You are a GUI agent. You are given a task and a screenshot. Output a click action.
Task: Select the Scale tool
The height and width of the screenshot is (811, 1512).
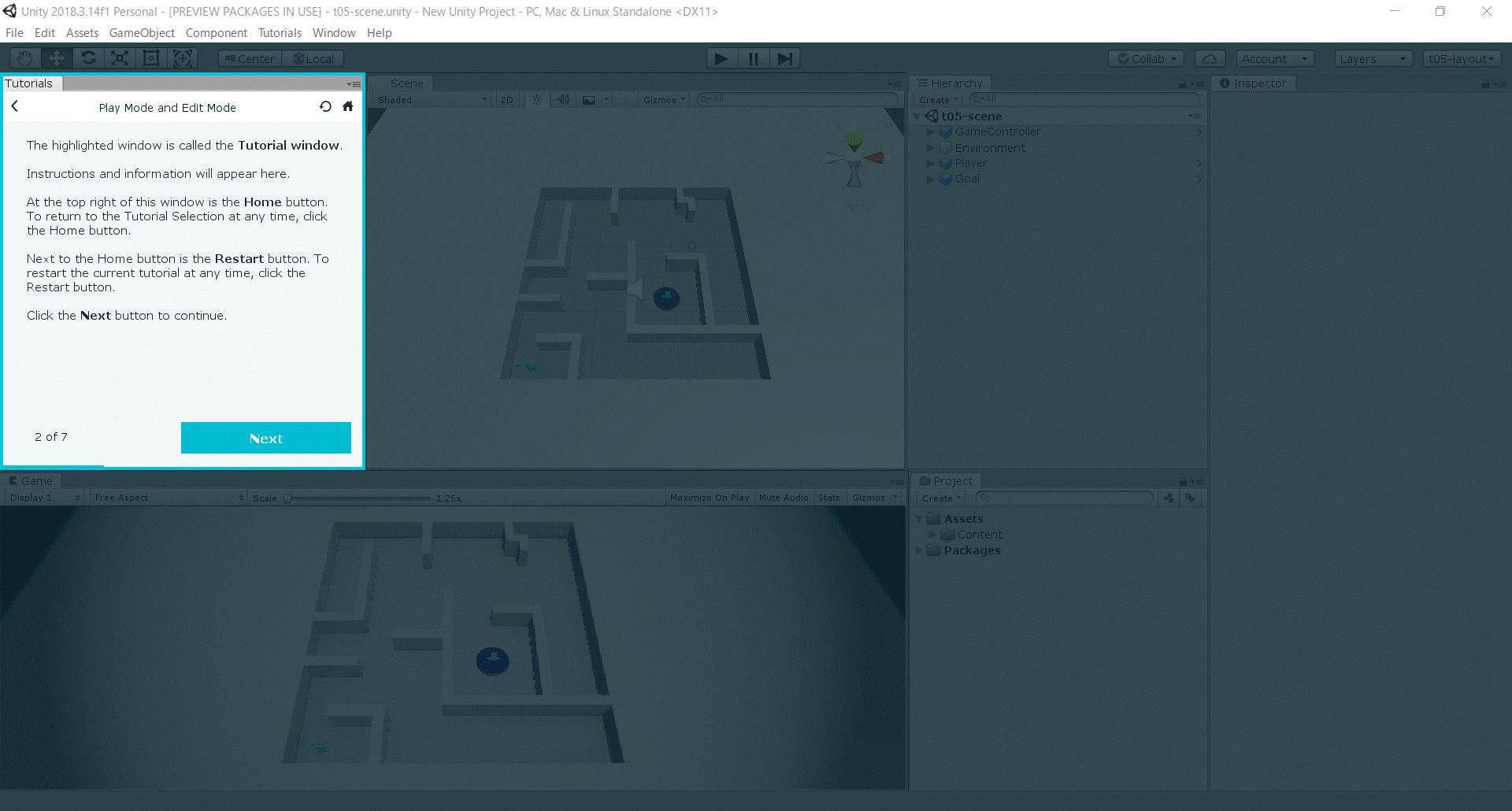tap(120, 58)
